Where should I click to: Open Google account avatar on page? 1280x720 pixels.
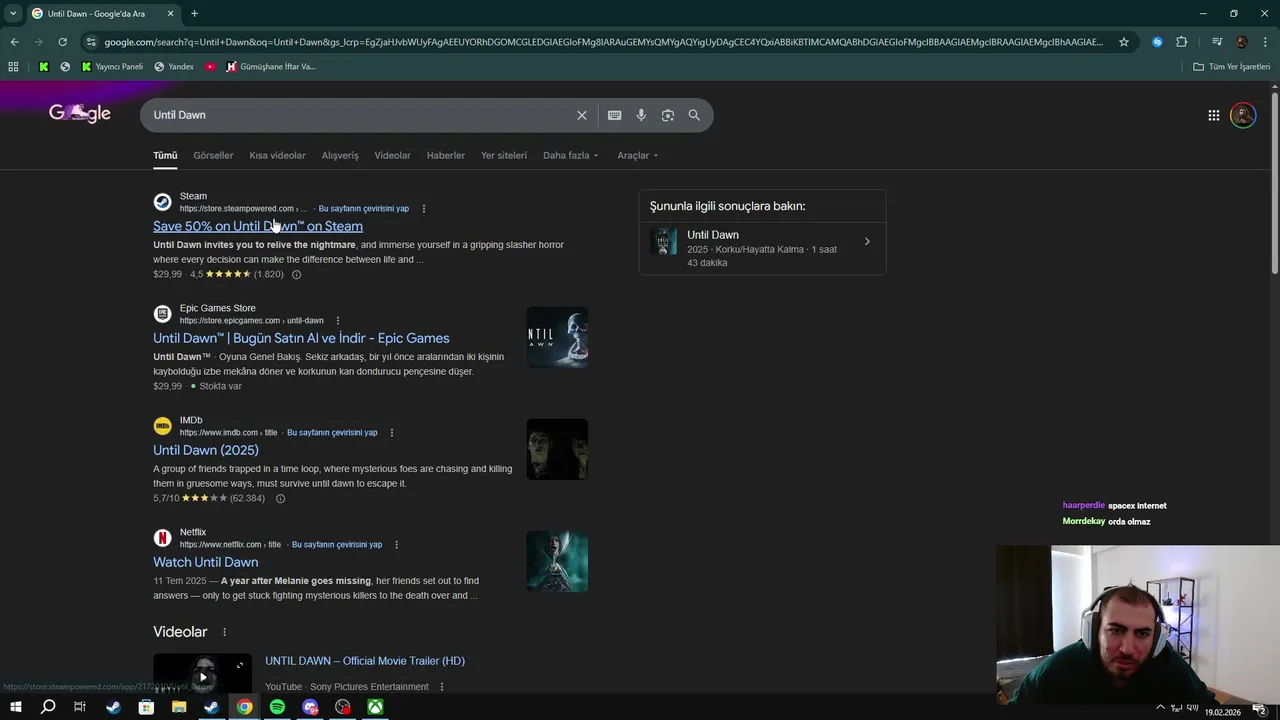pyautogui.click(x=1243, y=115)
